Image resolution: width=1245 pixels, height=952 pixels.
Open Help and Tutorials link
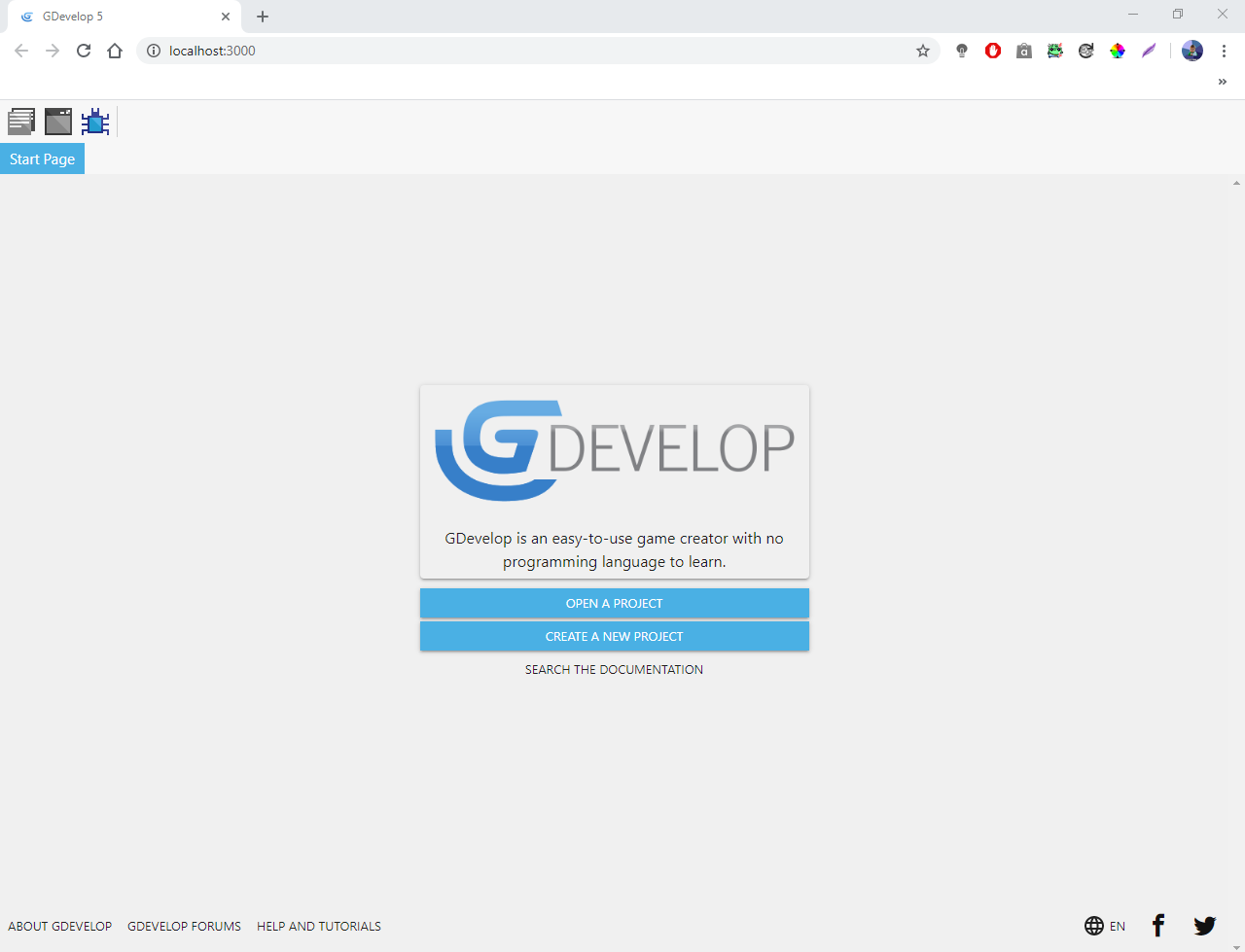click(319, 926)
